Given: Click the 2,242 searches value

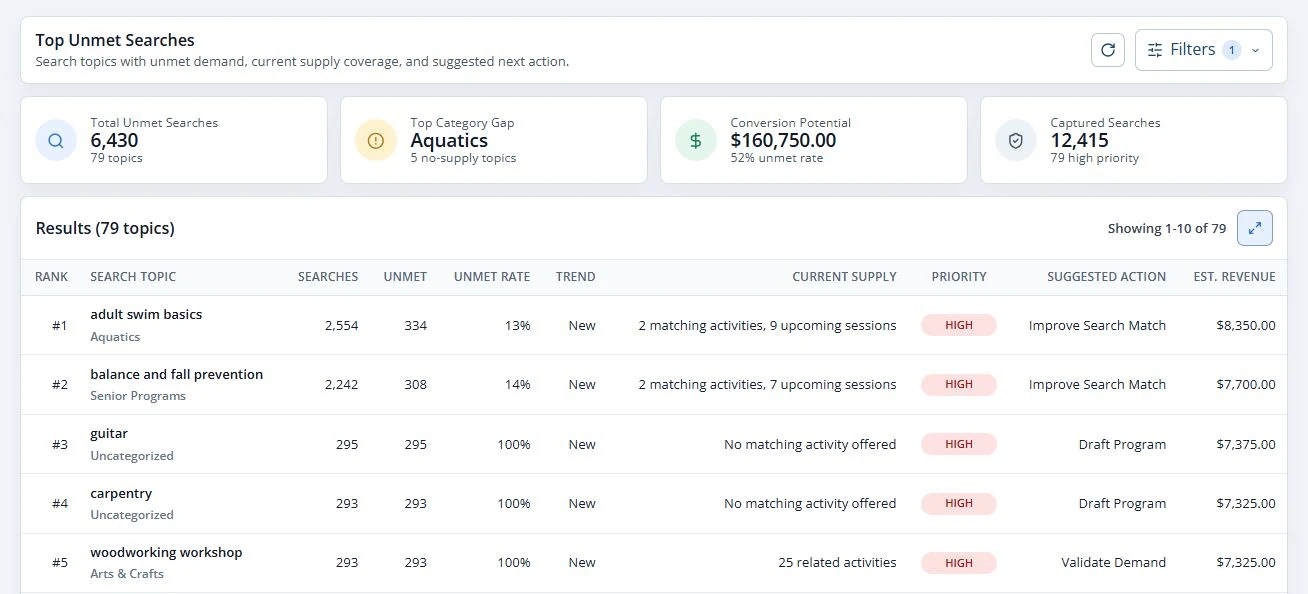Looking at the screenshot, I should [341, 384].
